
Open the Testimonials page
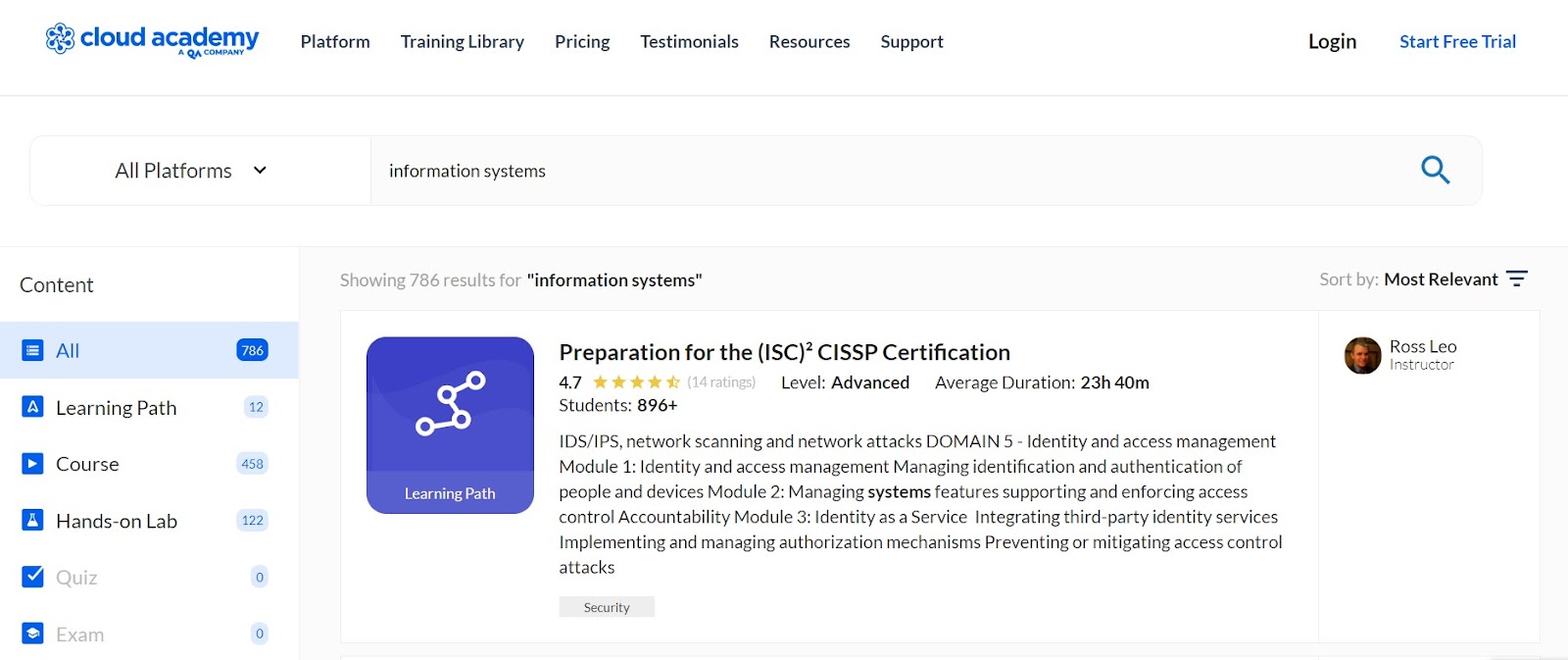689,41
